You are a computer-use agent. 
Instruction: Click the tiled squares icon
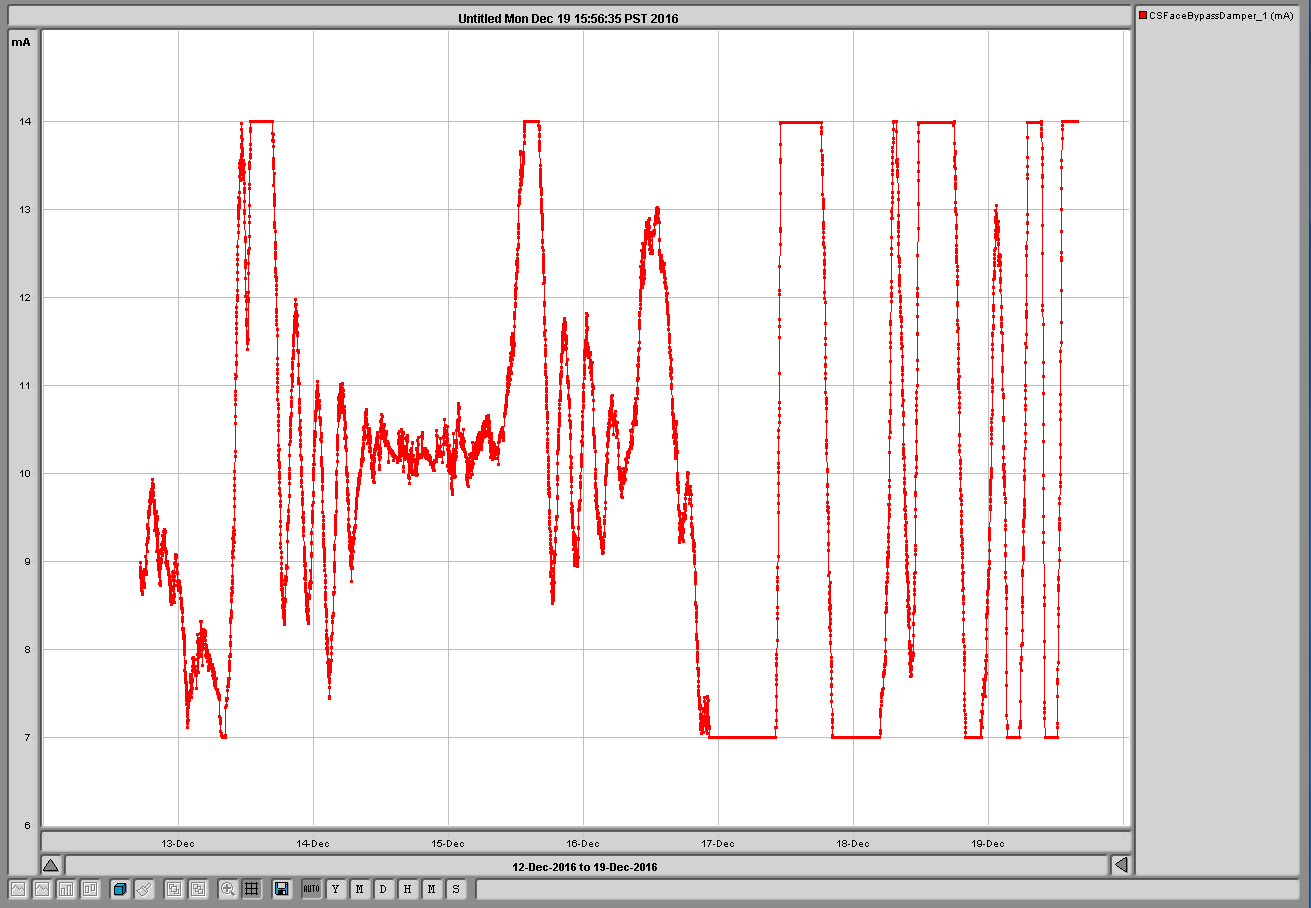pyautogui.click(x=198, y=889)
